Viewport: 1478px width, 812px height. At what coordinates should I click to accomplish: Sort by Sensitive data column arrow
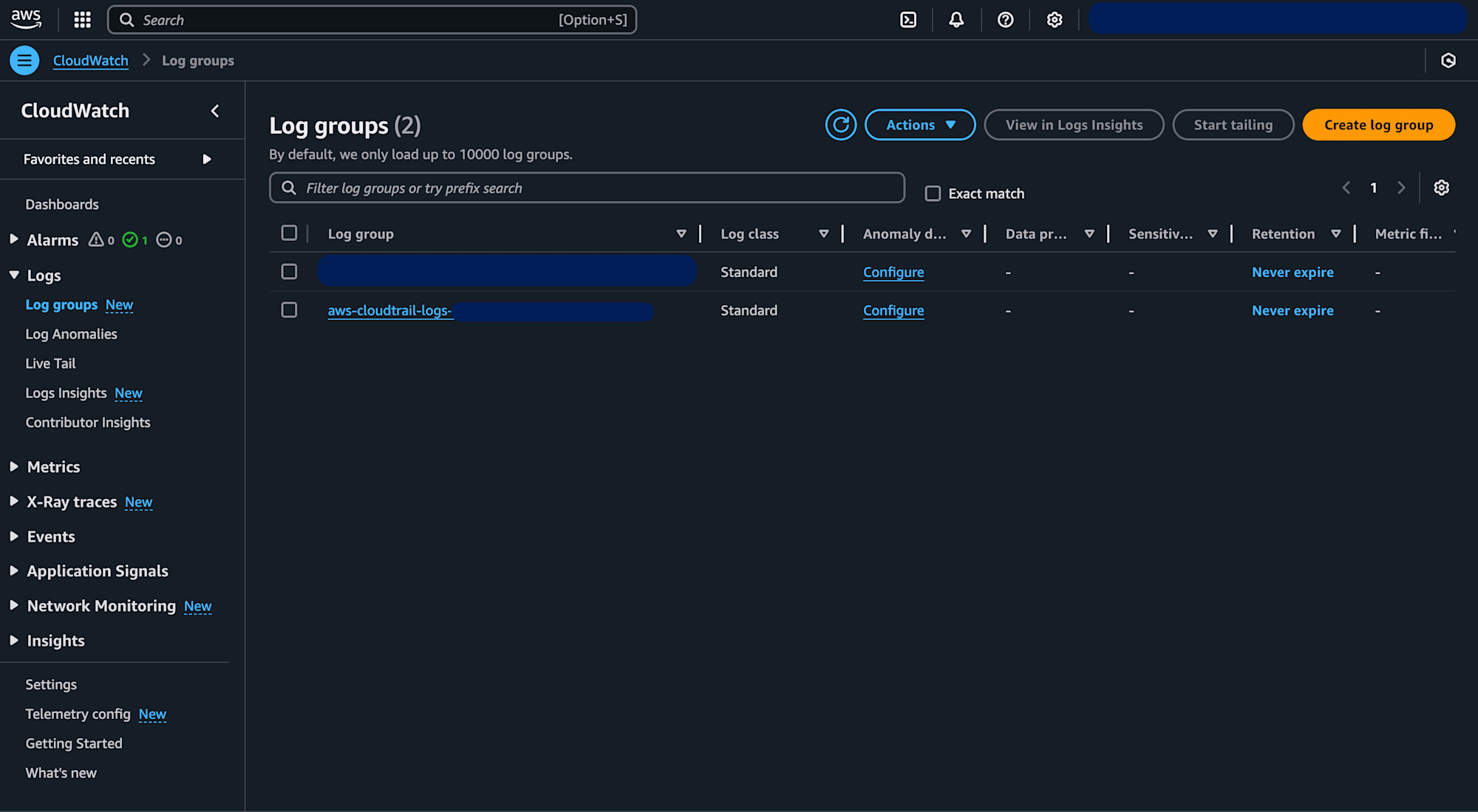pos(1213,234)
